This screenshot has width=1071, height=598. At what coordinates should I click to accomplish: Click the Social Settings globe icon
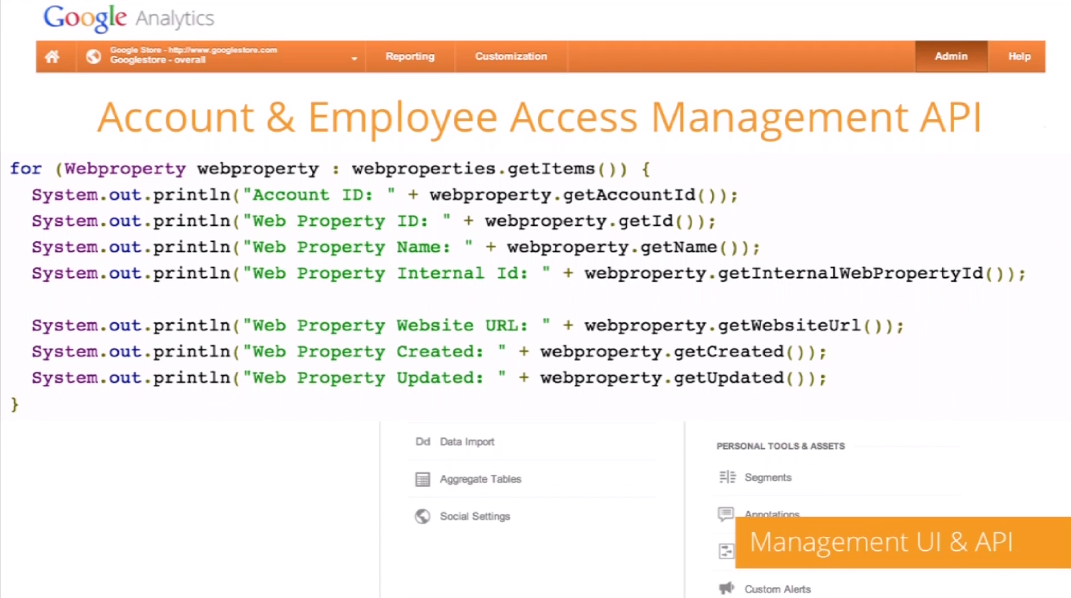coord(422,517)
